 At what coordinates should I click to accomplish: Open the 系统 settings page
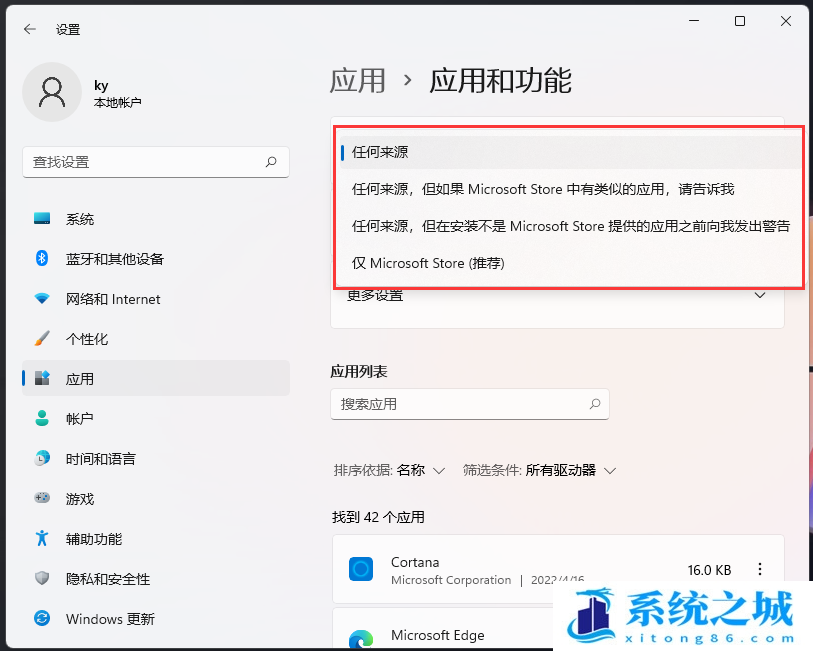pyautogui.click(x=80, y=219)
